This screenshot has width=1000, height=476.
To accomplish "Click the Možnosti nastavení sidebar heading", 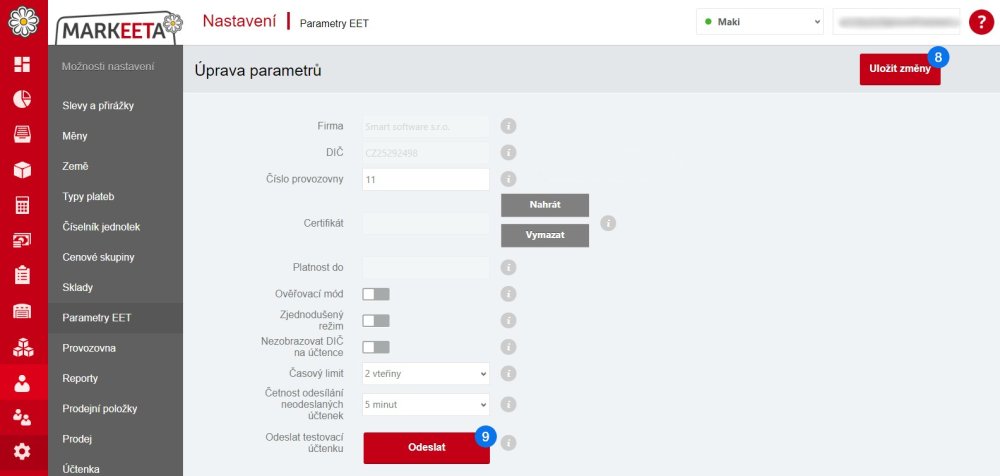I will (108, 66).
